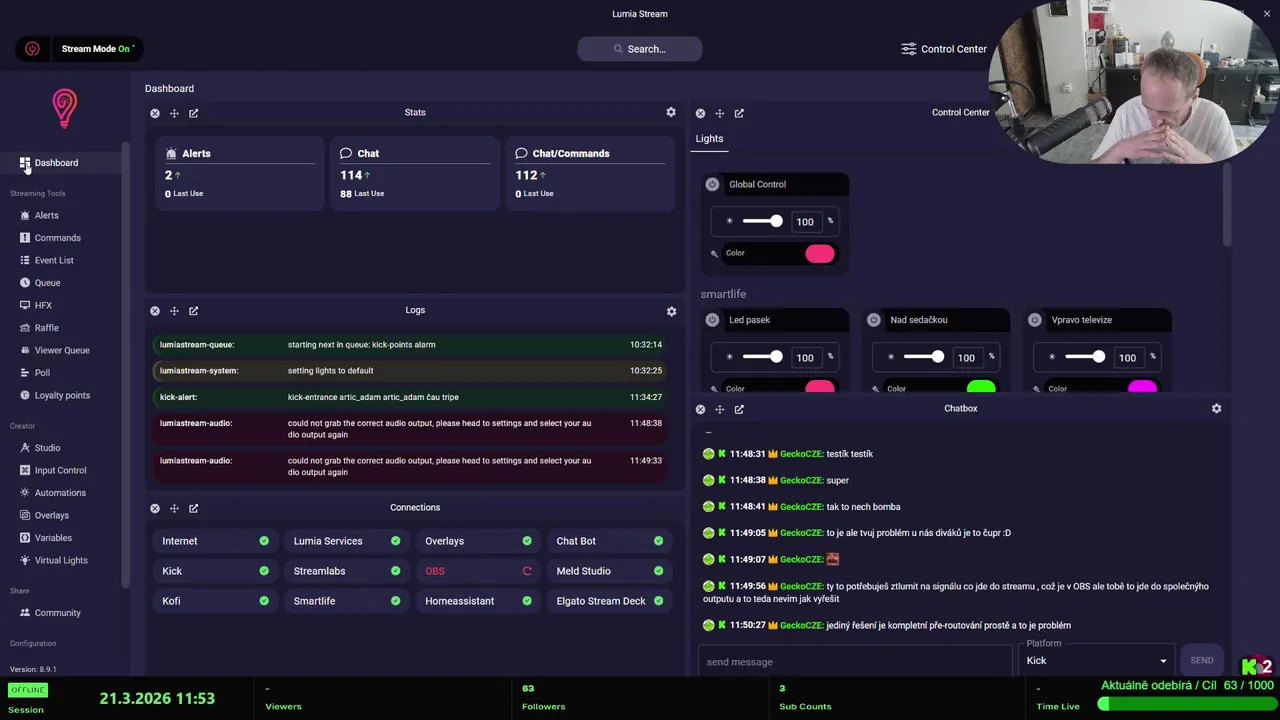Open Alerts in the sidebar

[x=46, y=215]
